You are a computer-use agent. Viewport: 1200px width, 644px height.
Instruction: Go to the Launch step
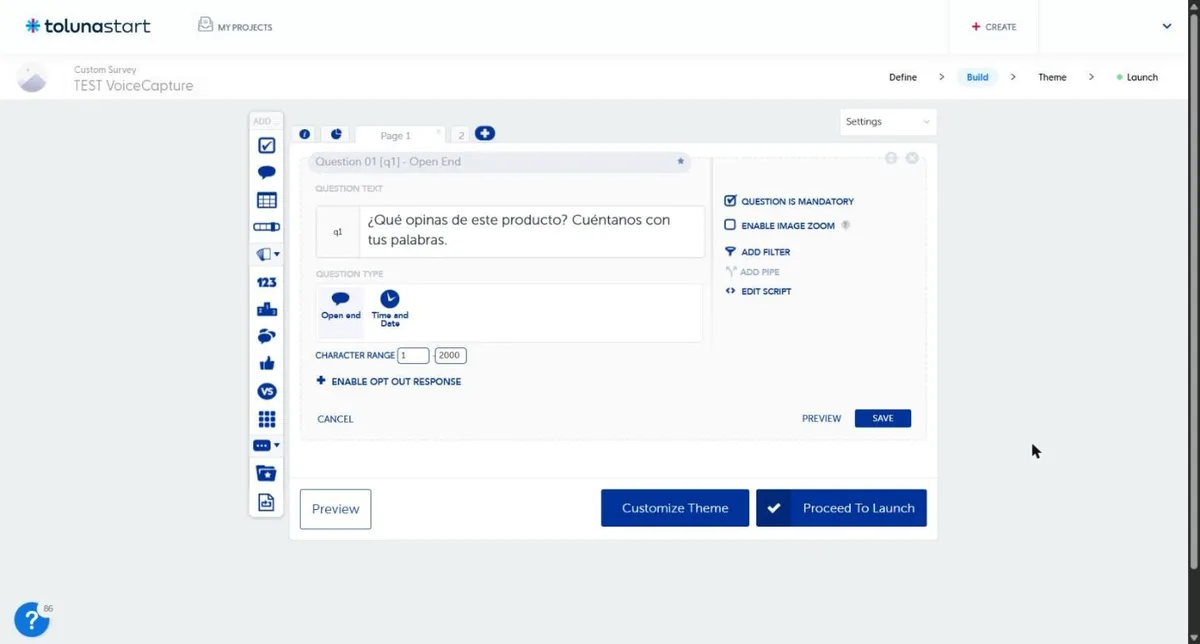[1137, 77]
